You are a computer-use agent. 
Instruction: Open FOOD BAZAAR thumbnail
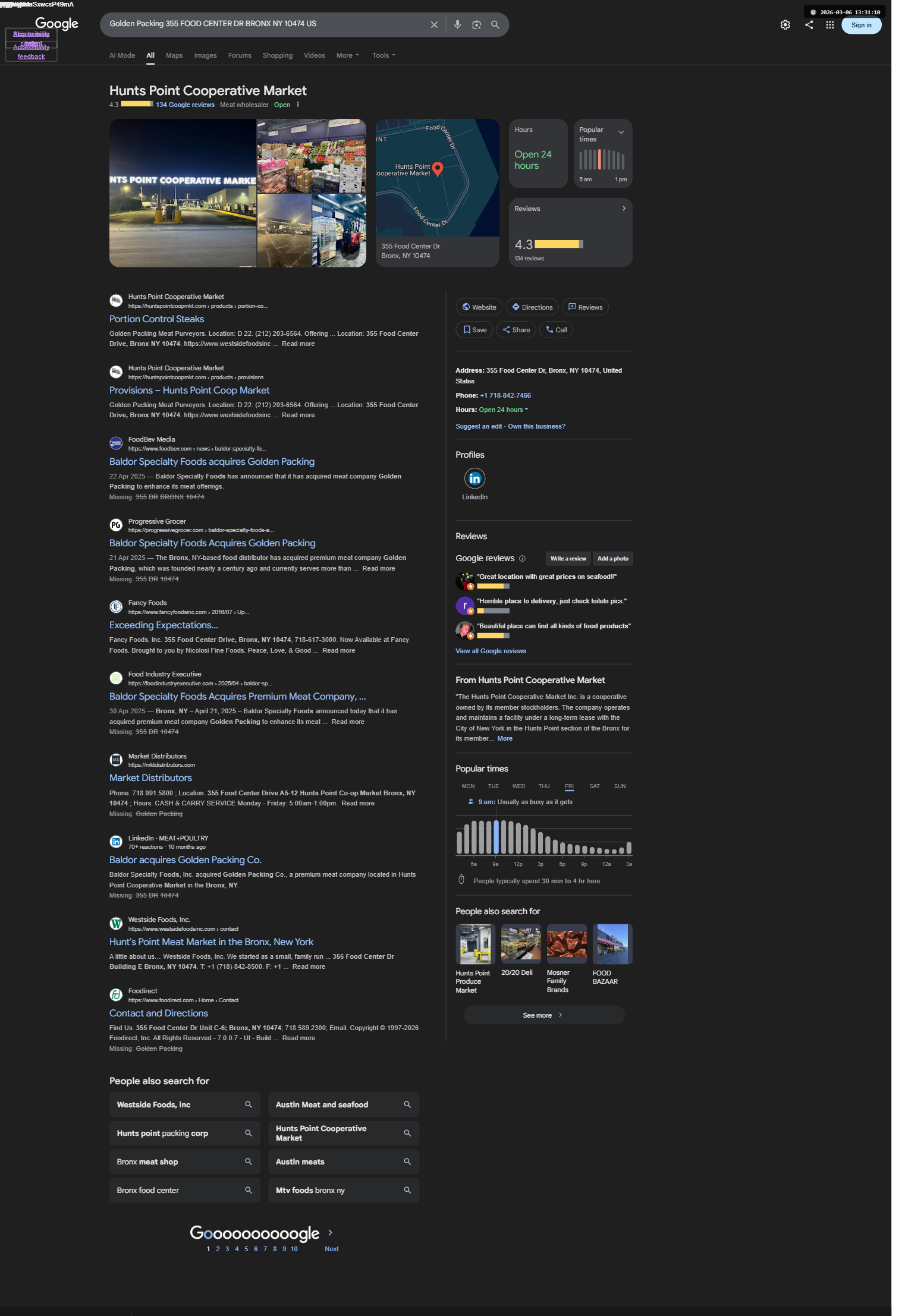tap(612, 944)
